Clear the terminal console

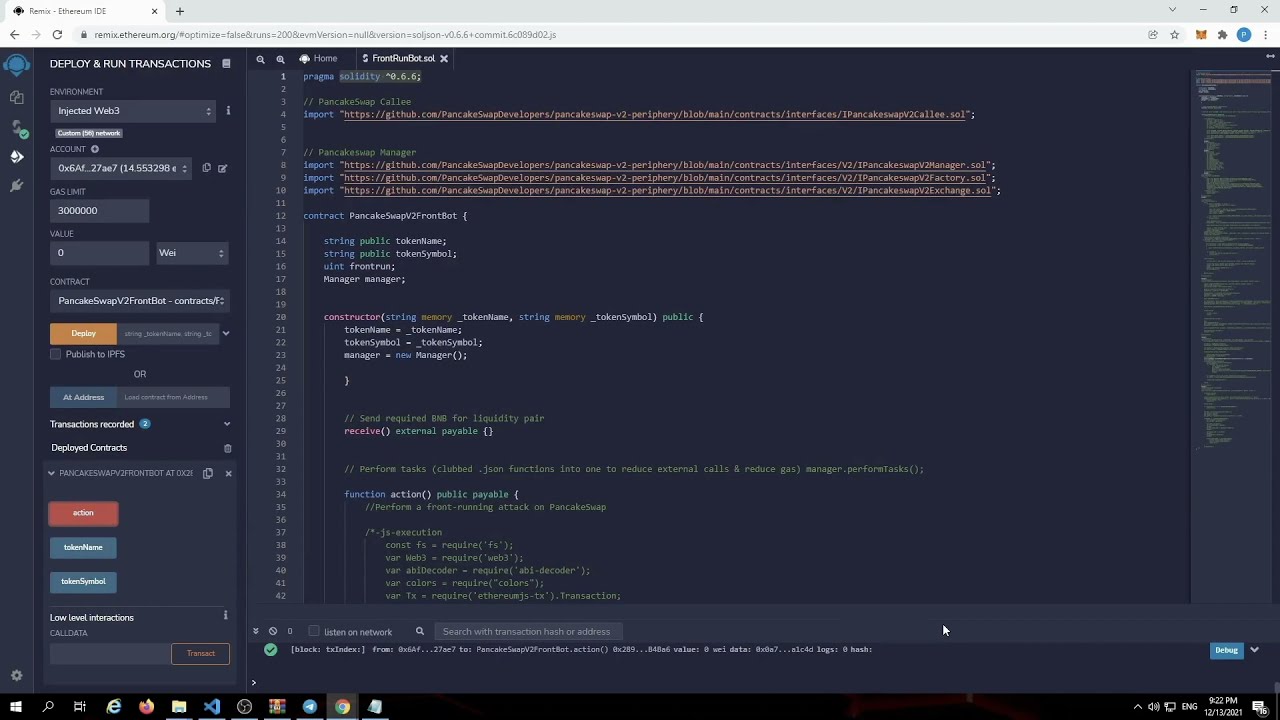click(x=273, y=631)
